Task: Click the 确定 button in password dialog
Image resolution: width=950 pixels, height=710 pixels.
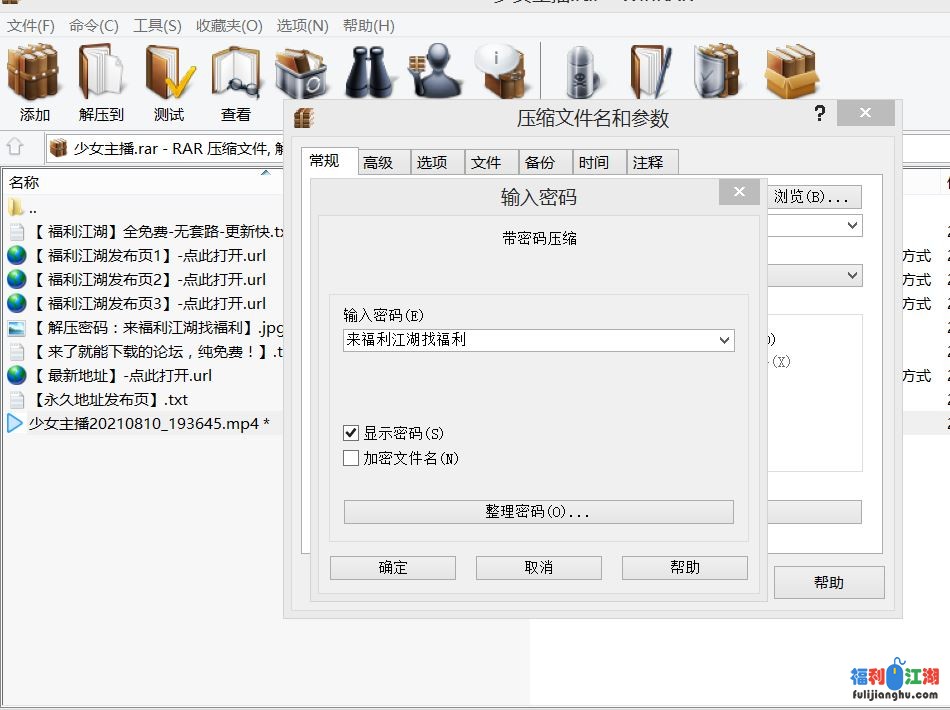Action: (393, 568)
